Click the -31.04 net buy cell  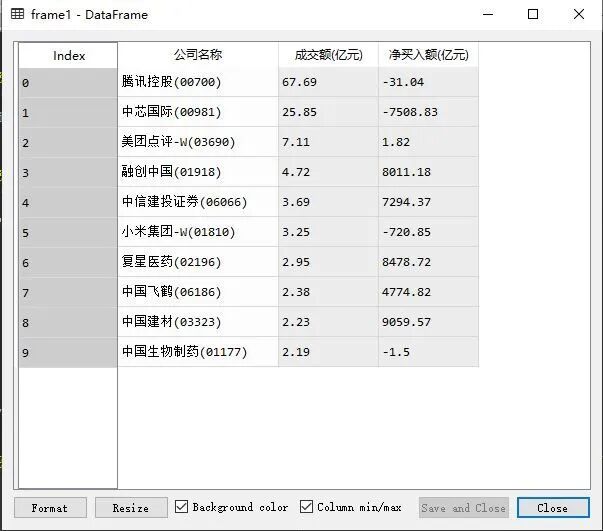click(x=428, y=82)
